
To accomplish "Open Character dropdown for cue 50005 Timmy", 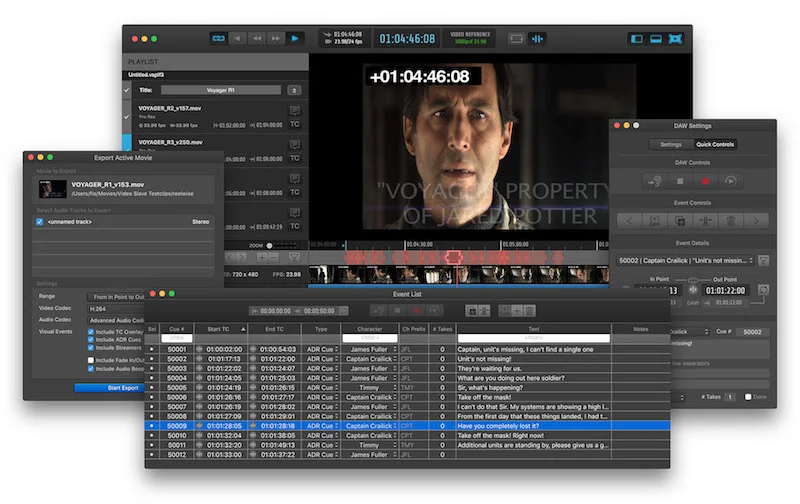I will pos(369,388).
